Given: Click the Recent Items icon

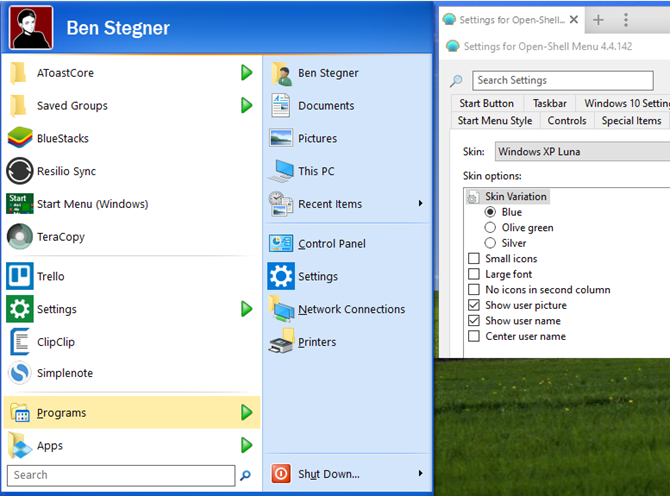Looking at the screenshot, I should point(281,204).
